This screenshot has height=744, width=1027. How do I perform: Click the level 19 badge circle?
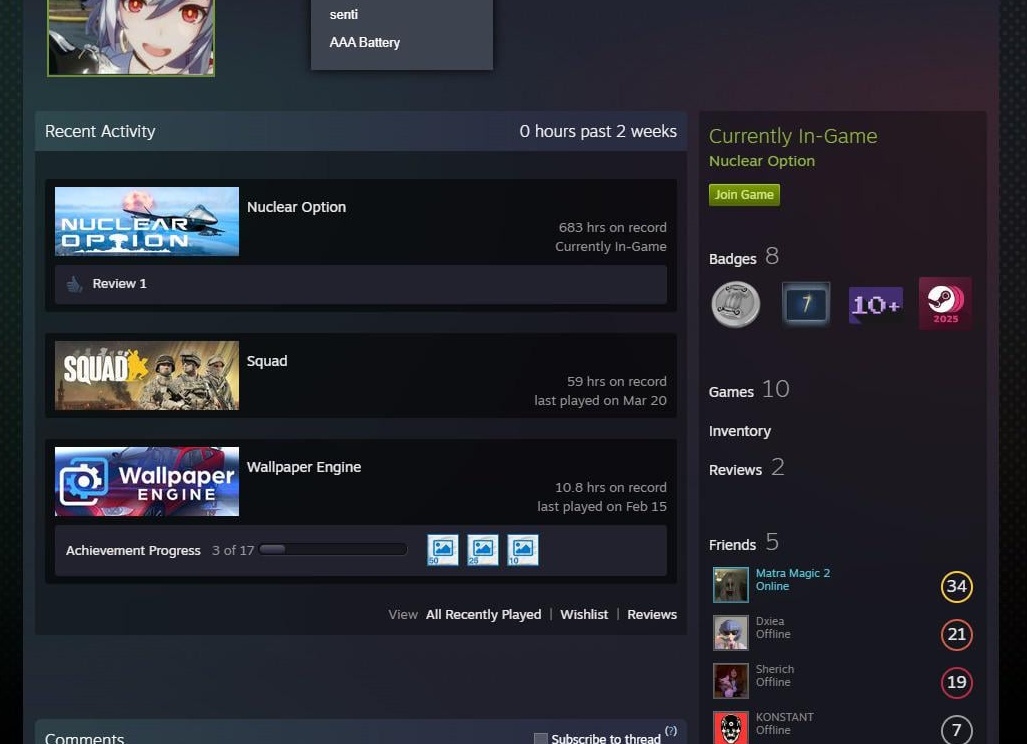pyautogui.click(x=956, y=682)
